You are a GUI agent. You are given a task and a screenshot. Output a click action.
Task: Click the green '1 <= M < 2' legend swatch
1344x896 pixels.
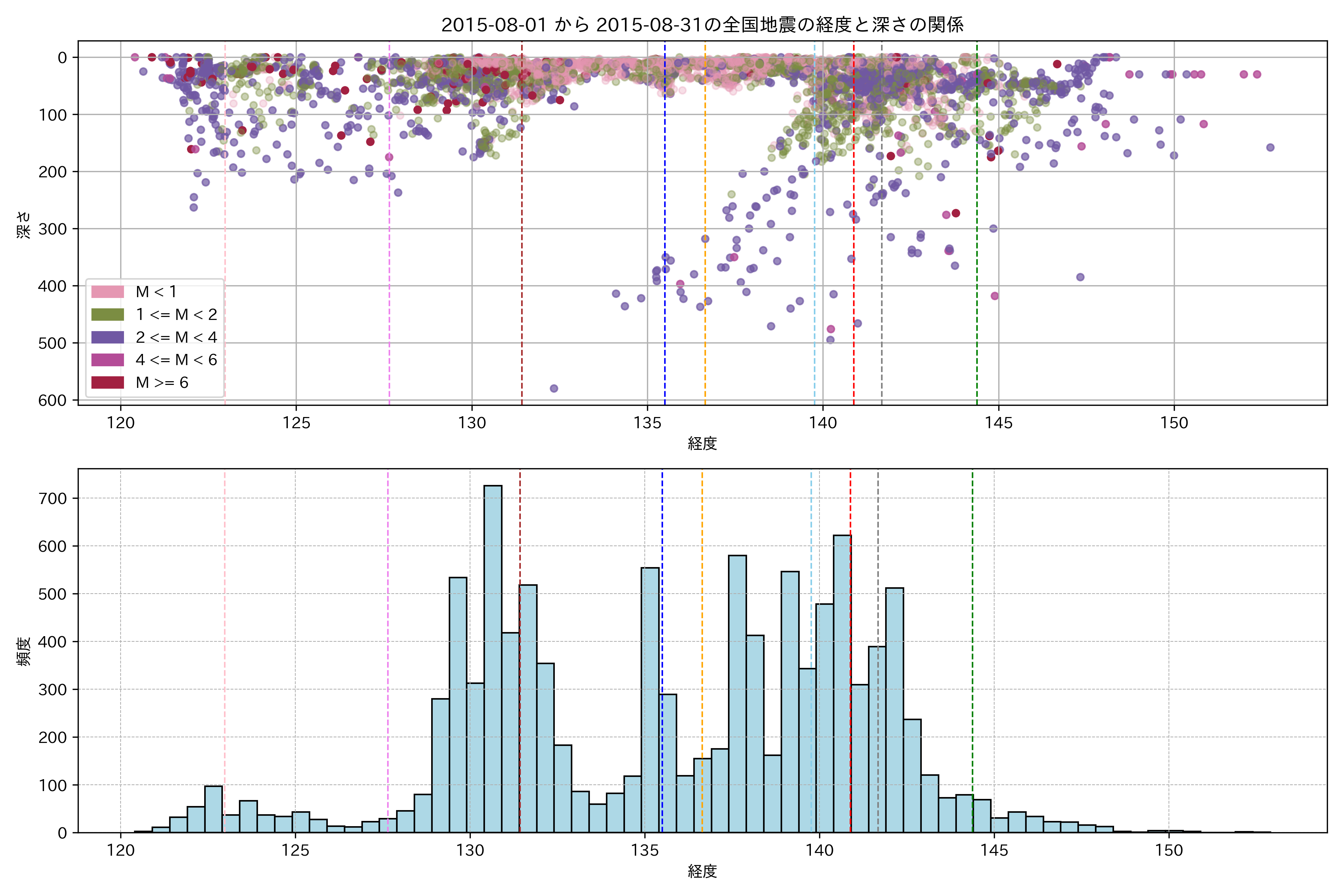[x=108, y=315]
